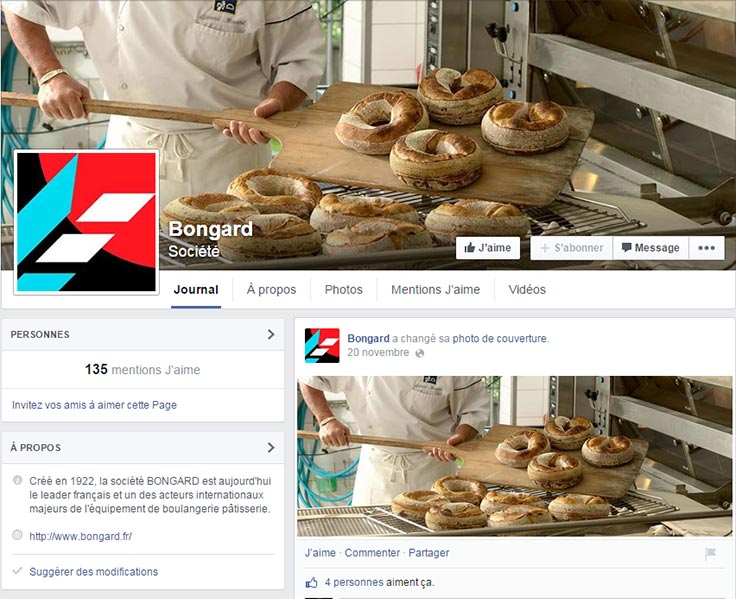Open the three-dots more options menu
This screenshot has height=599, width=736.
[706, 248]
